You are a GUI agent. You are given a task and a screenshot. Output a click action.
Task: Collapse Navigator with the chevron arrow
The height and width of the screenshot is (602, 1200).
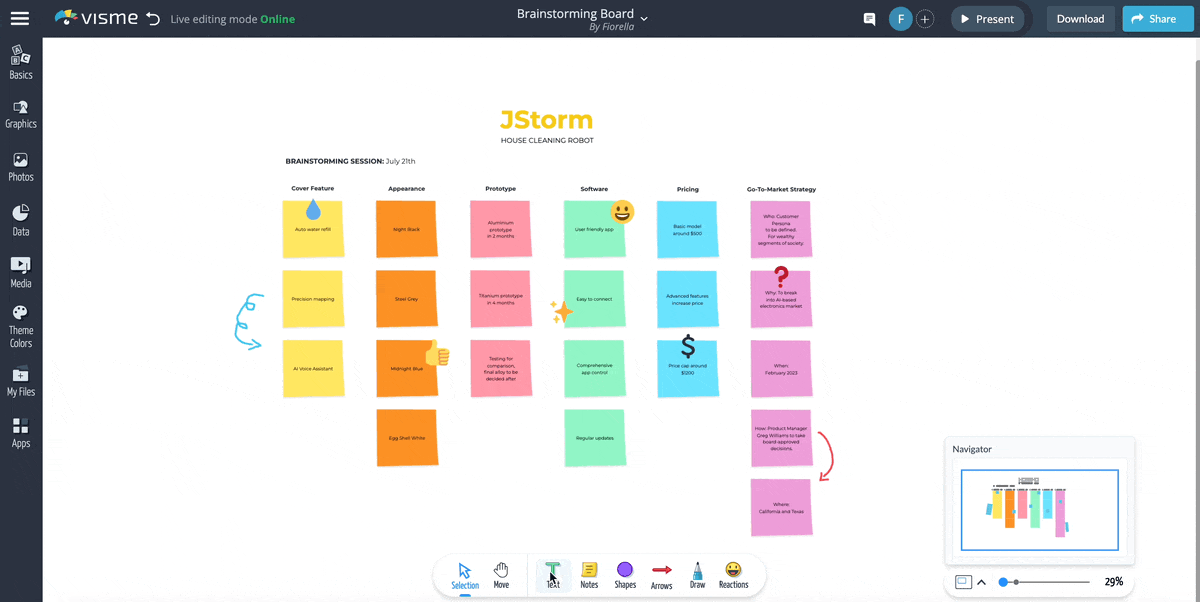[981, 582]
